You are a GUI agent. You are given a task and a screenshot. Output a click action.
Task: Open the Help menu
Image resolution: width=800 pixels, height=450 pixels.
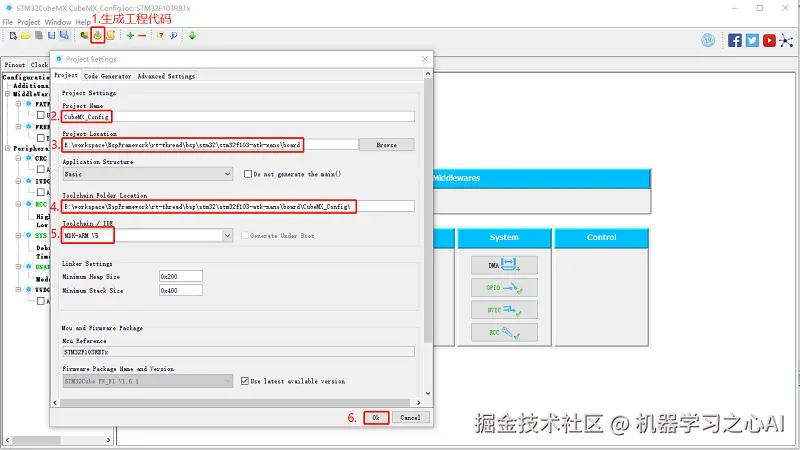click(x=83, y=22)
